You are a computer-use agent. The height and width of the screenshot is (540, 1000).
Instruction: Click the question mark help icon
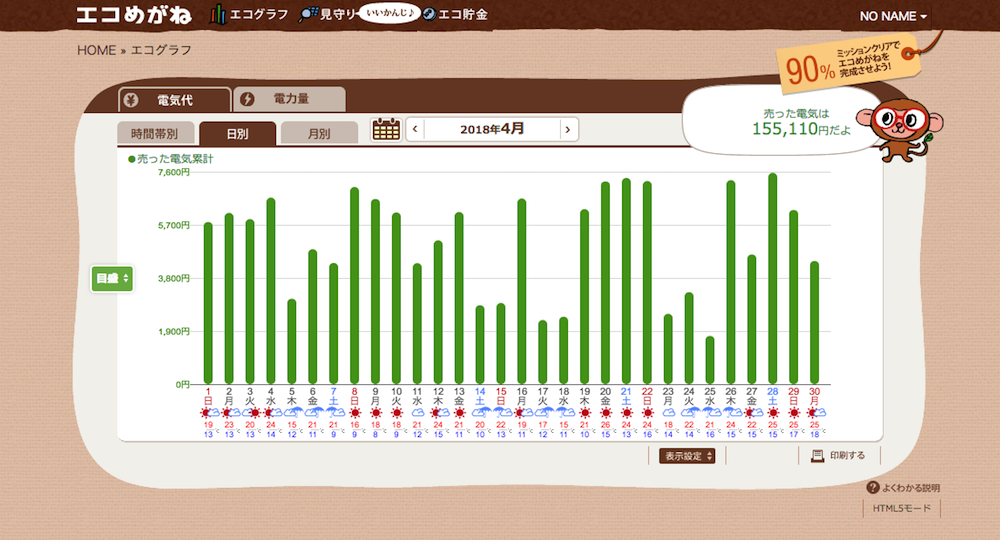pos(872,488)
